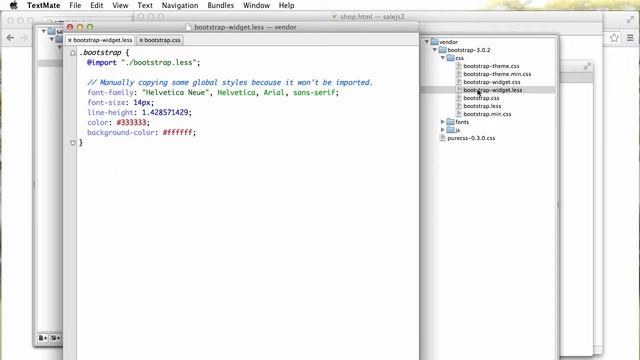The width and height of the screenshot is (640, 360).
Task: Open the View menu
Action: 120,5
